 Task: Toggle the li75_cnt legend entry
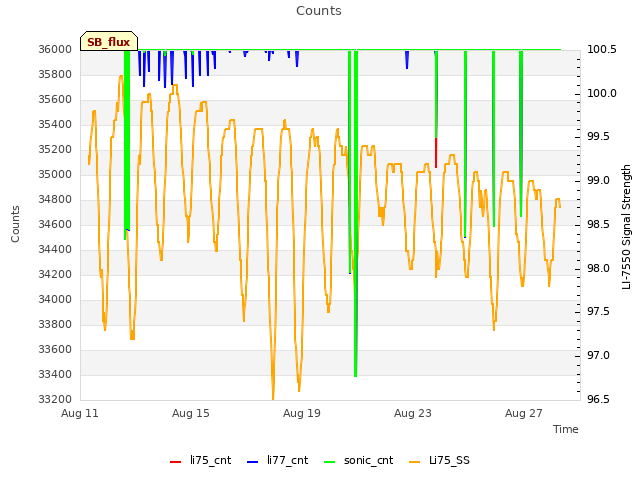[x=200, y=460]
